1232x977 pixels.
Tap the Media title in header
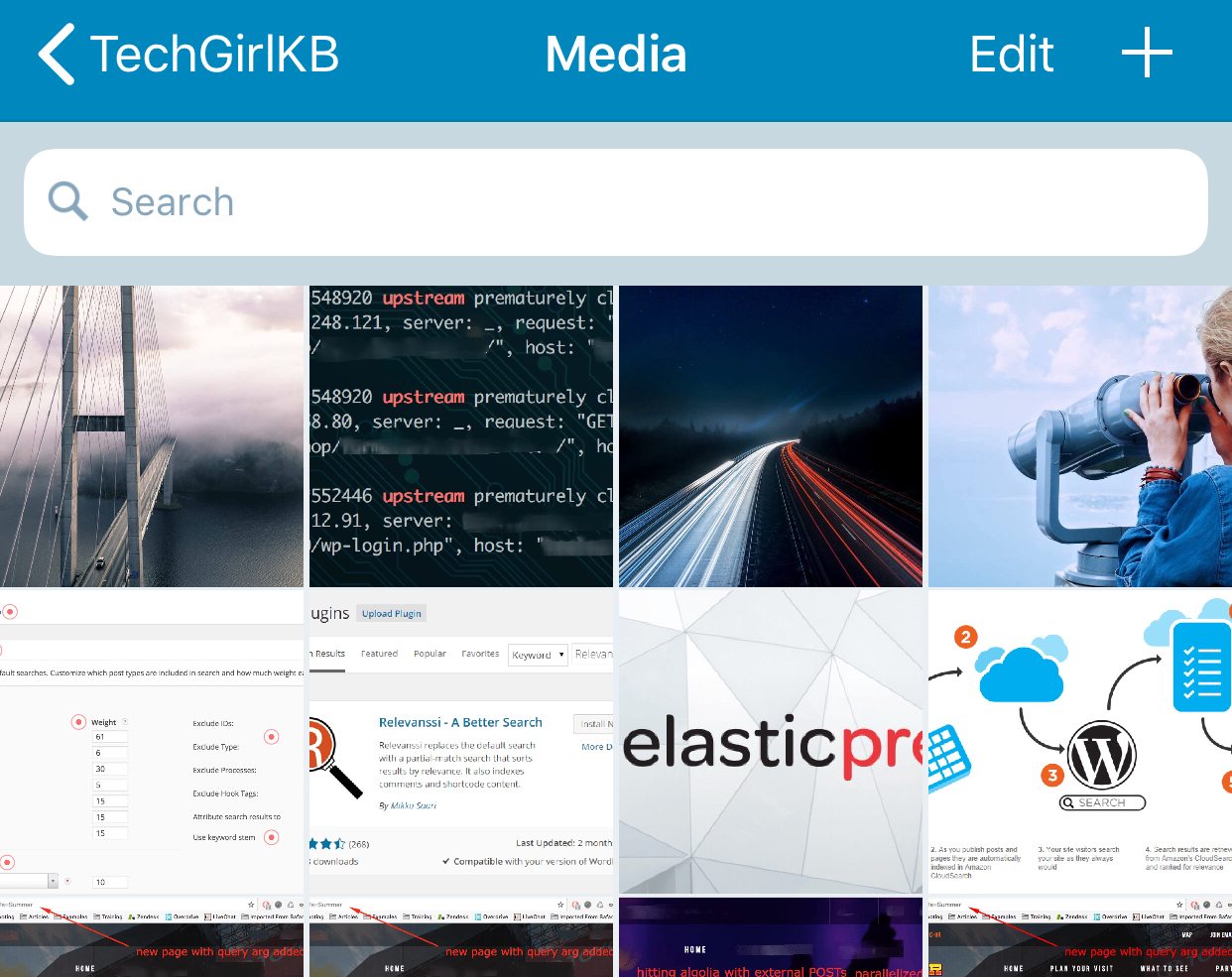pyautogui.click(x=616, y=55)
